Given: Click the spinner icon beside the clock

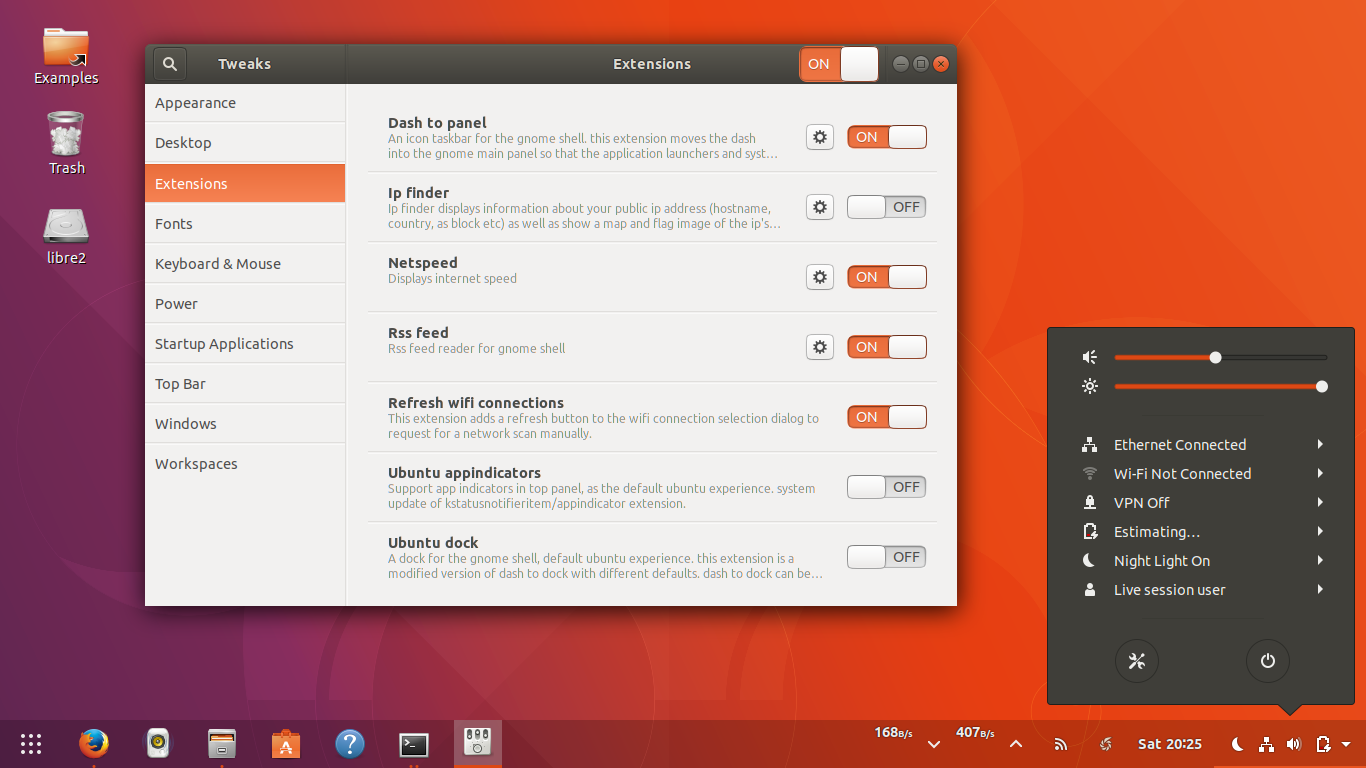Looking at the screenshot, I should pyautogui.click(x=1106, y=744).
